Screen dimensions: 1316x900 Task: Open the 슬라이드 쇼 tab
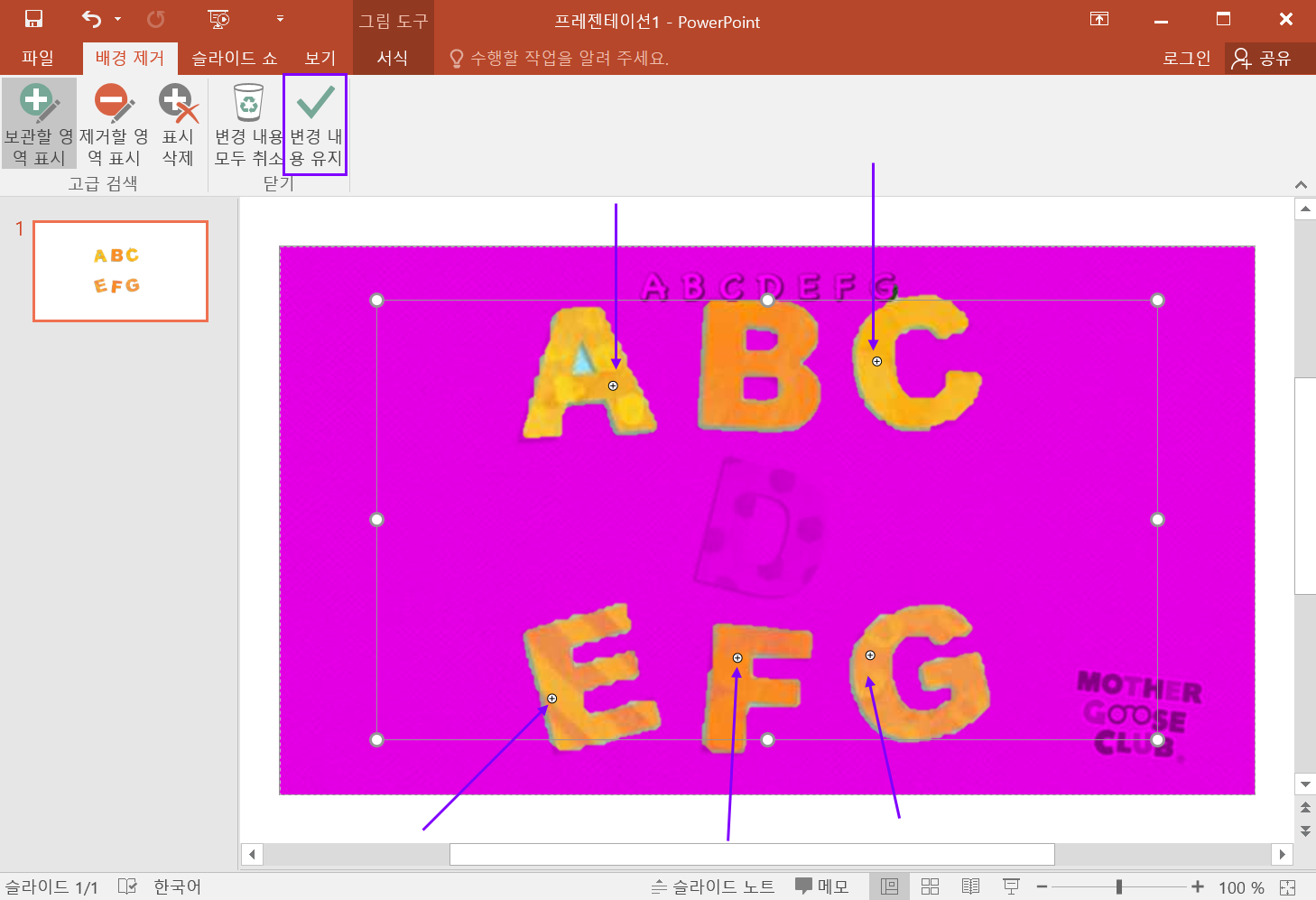(234, 58)
